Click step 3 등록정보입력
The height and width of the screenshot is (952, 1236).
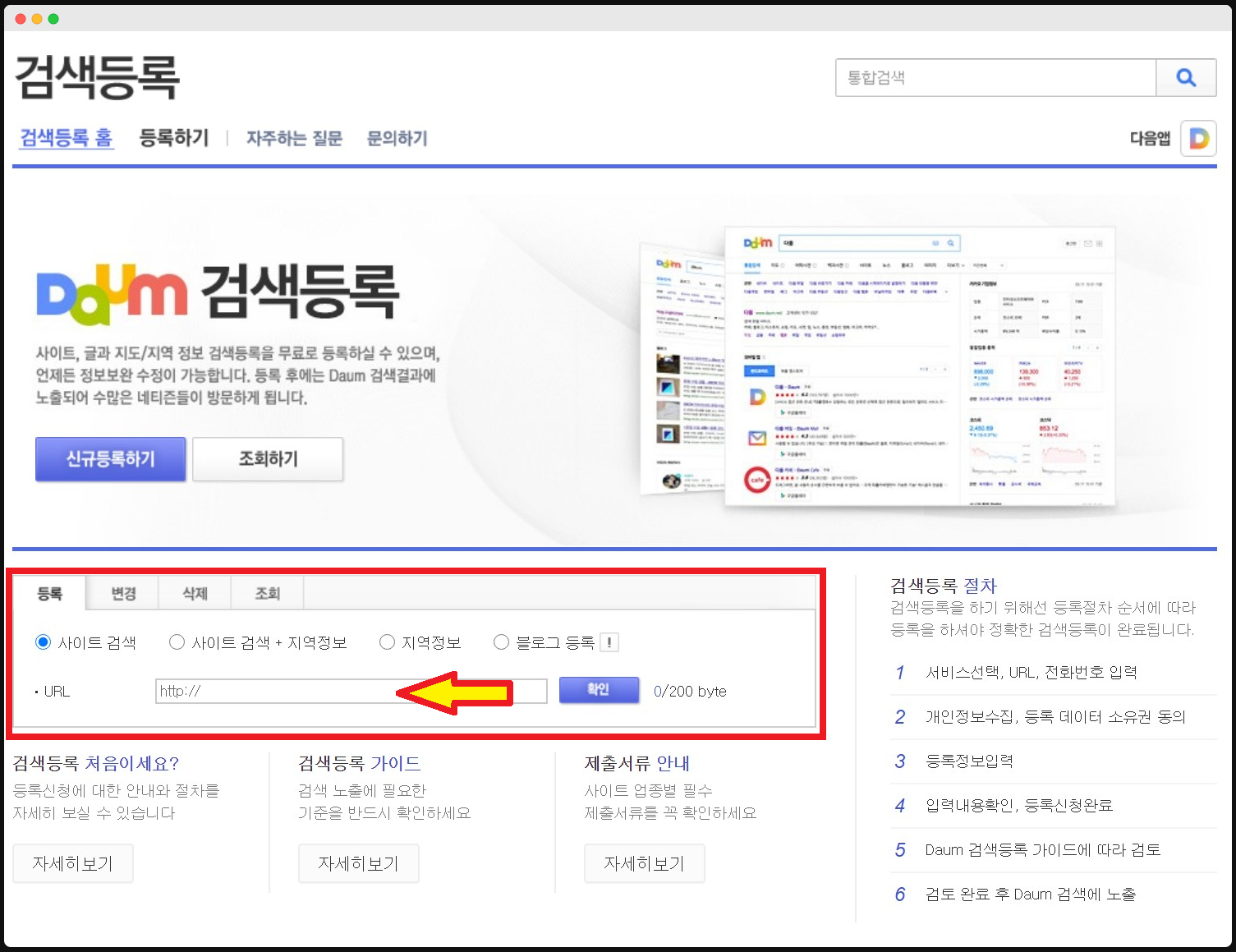click(x=969, y=761)
